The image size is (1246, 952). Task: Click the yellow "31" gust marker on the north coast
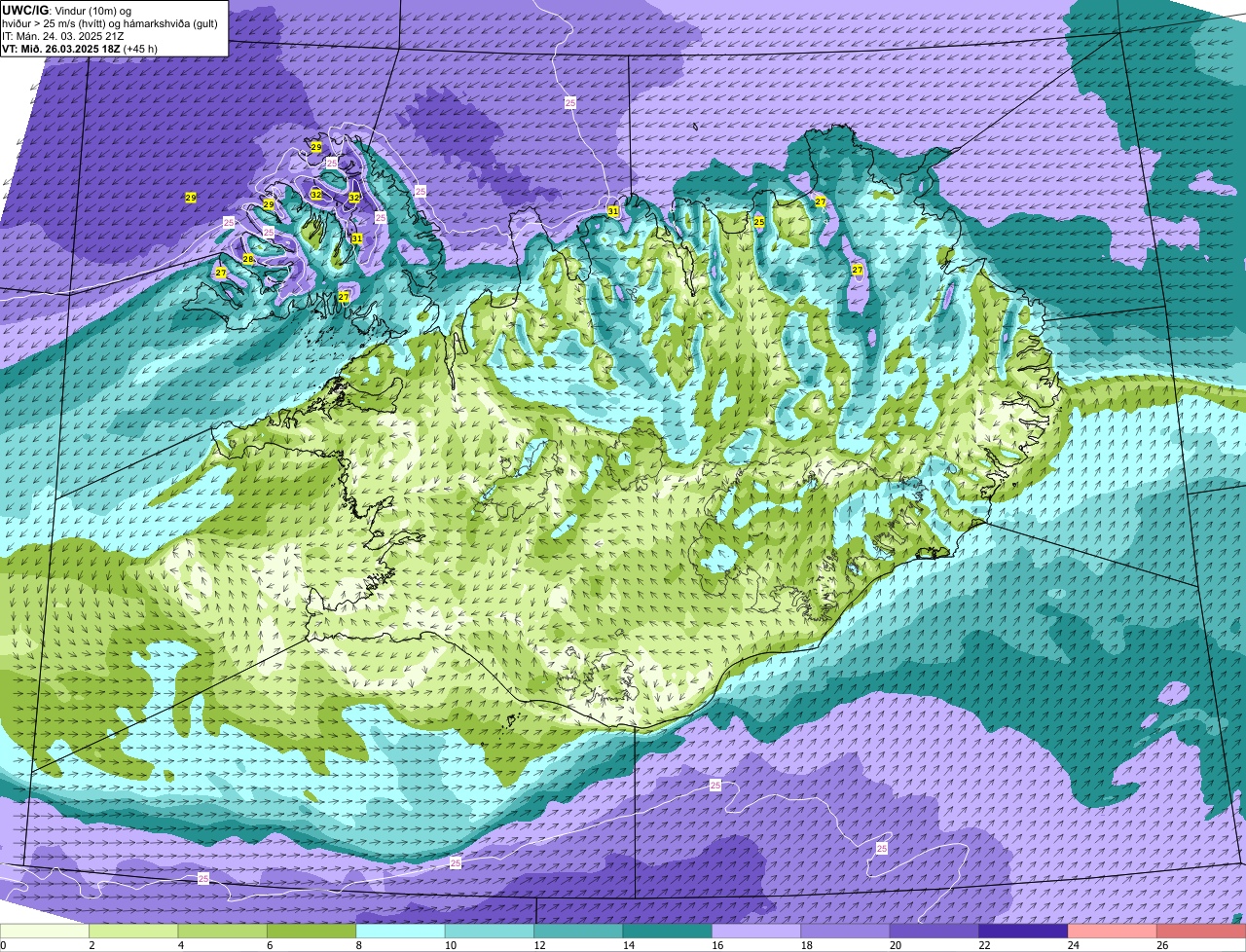point(613,211)
